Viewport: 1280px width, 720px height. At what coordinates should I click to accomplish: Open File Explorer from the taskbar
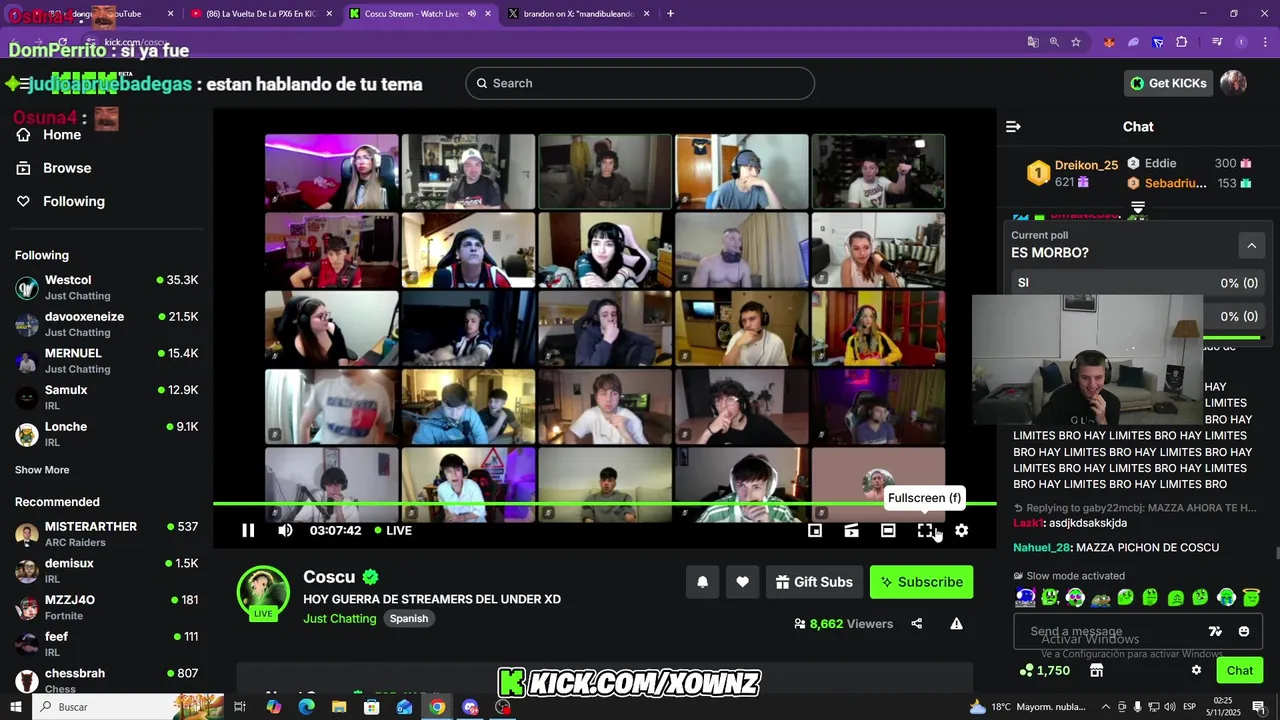point(339,707)
